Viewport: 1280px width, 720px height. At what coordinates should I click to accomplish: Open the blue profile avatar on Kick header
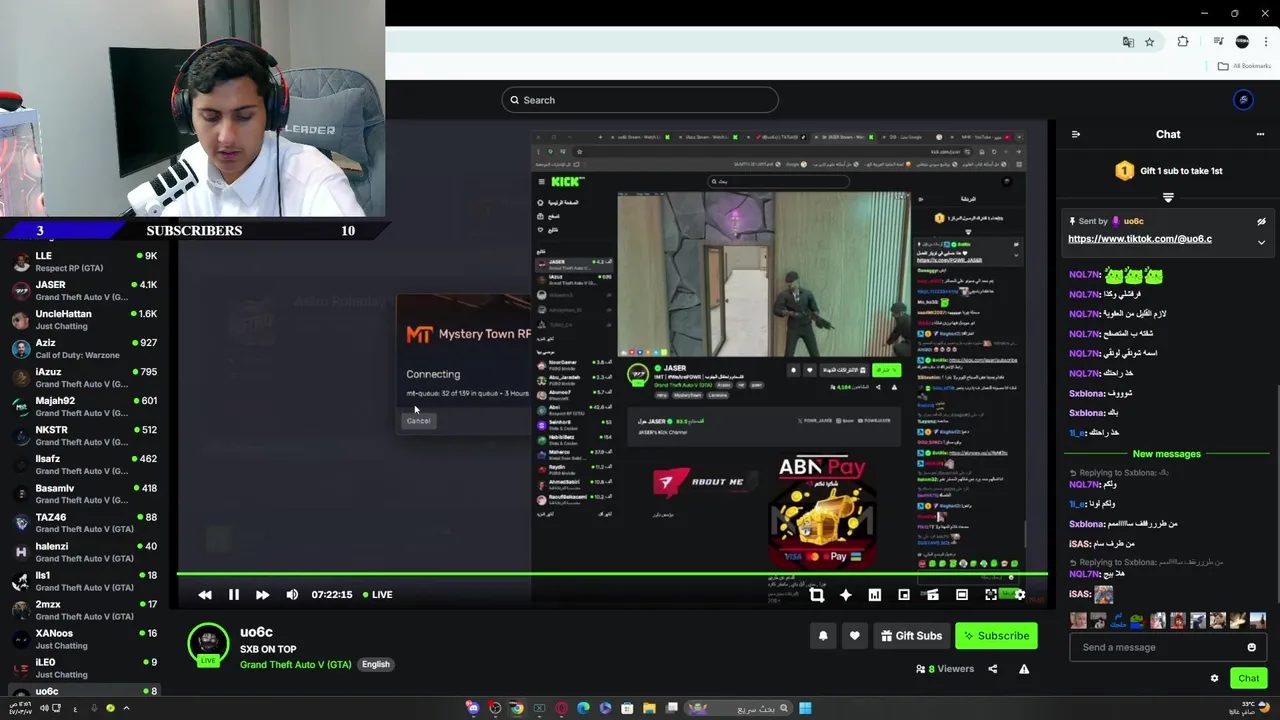tap(1243, 100)
